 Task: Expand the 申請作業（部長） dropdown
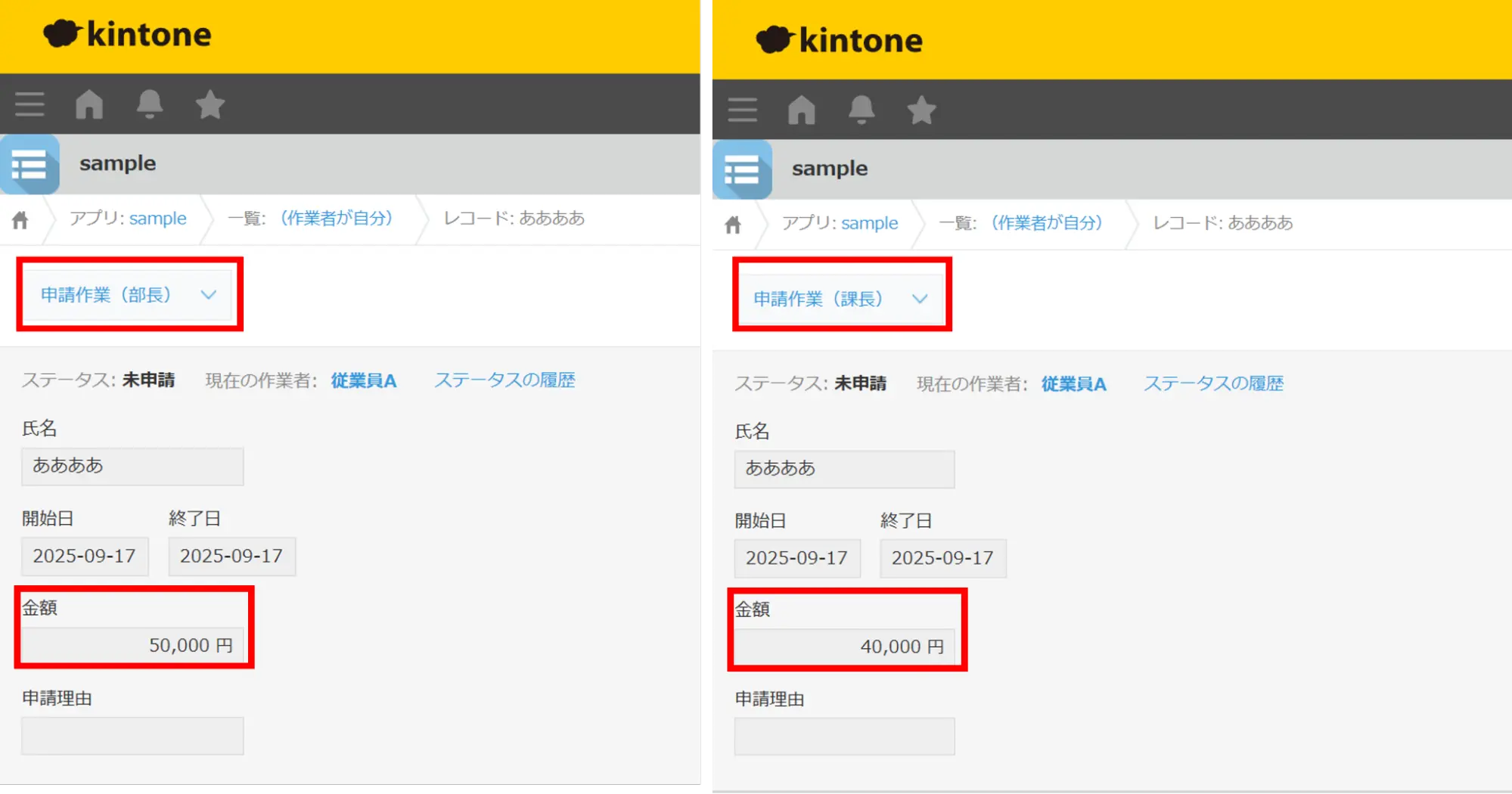(x=129, y=295)
